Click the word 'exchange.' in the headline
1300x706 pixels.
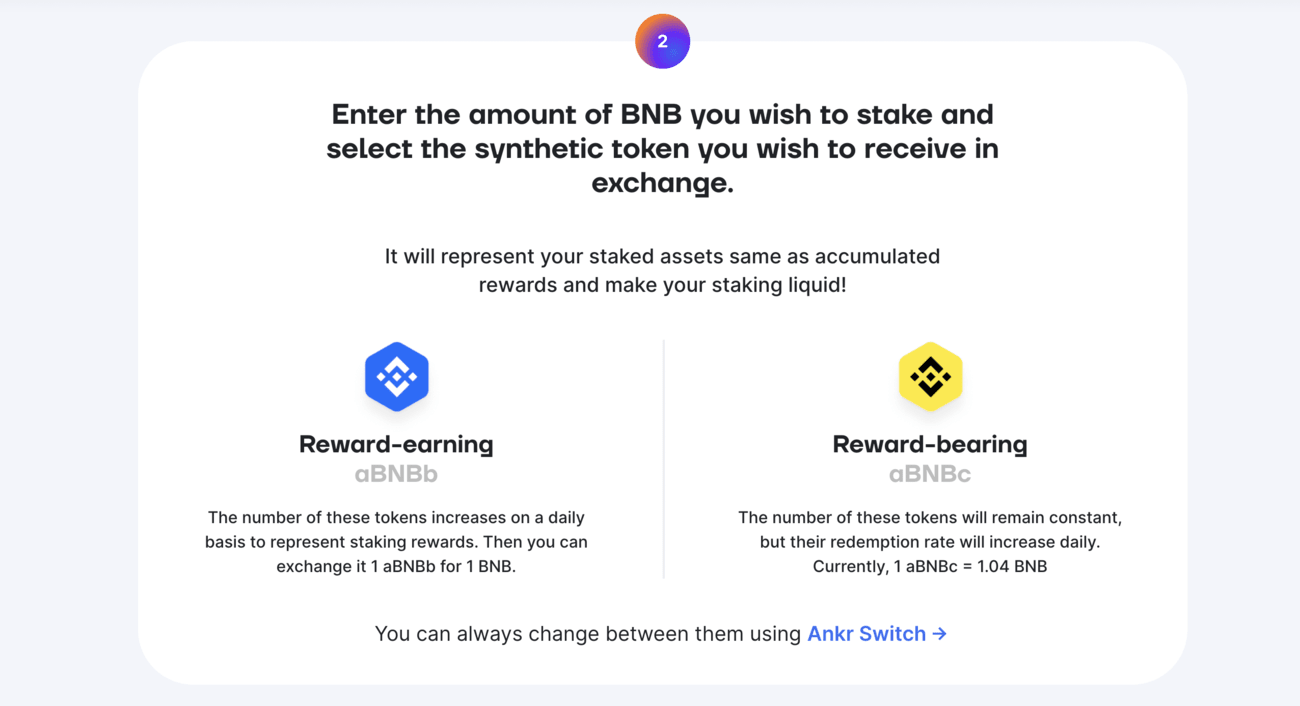tap(662, 184)
